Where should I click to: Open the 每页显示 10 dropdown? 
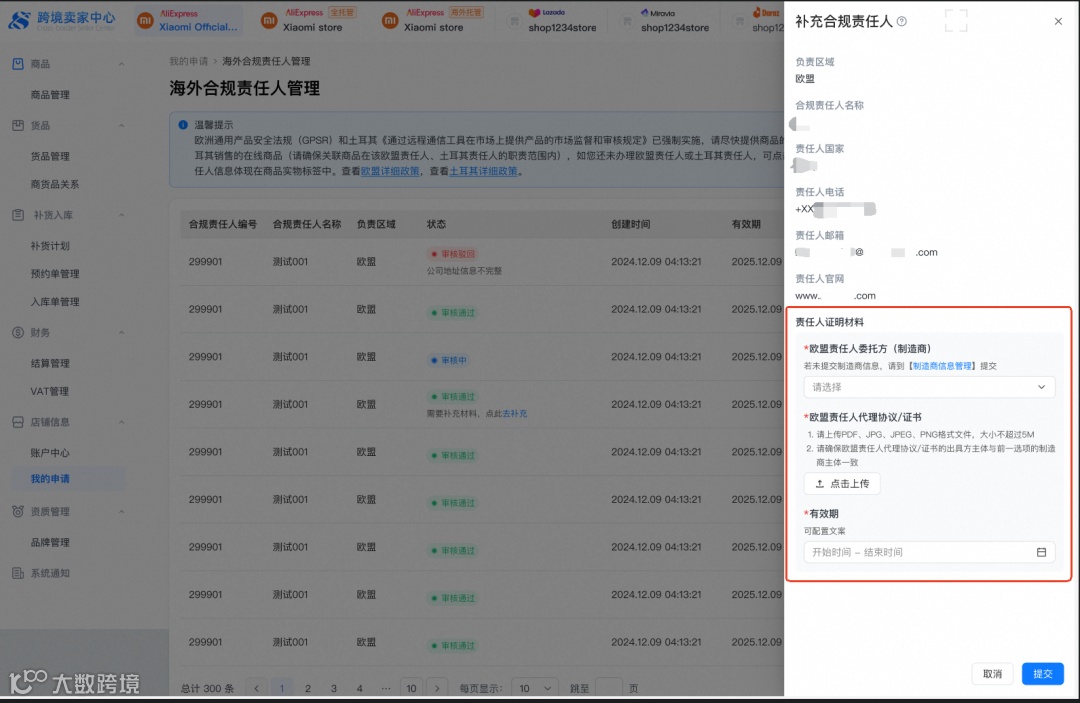534,688
